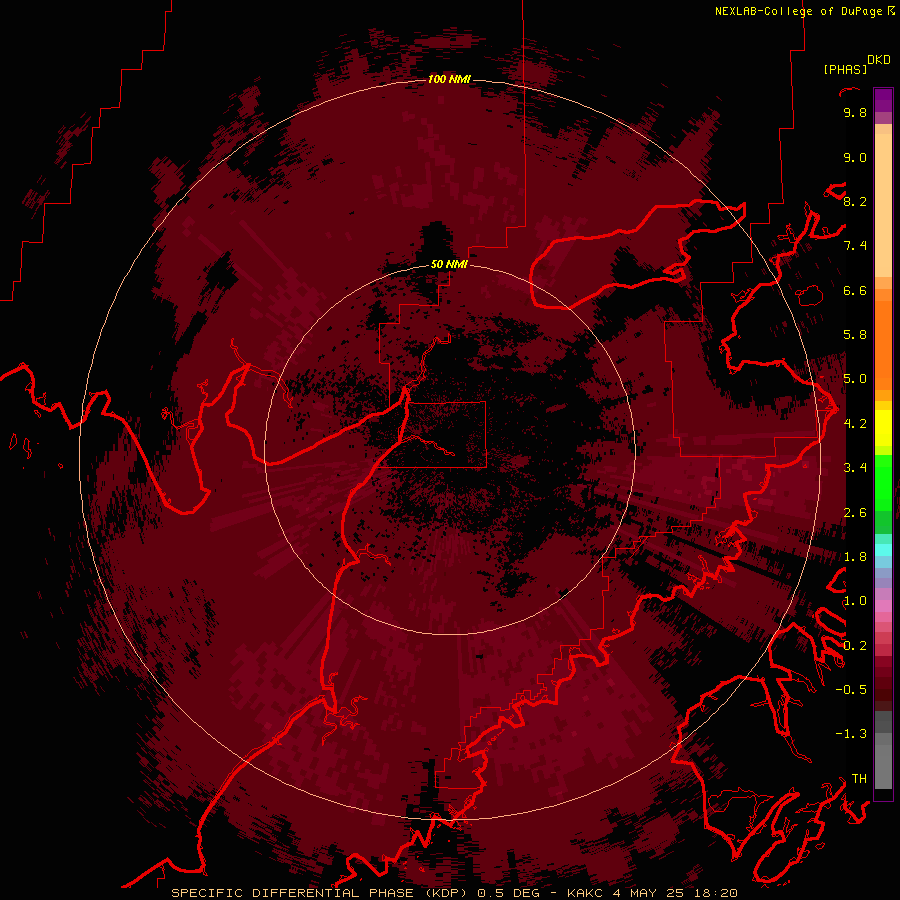
Task: Click the 1.8 value on the color scale
Action: 855,557
